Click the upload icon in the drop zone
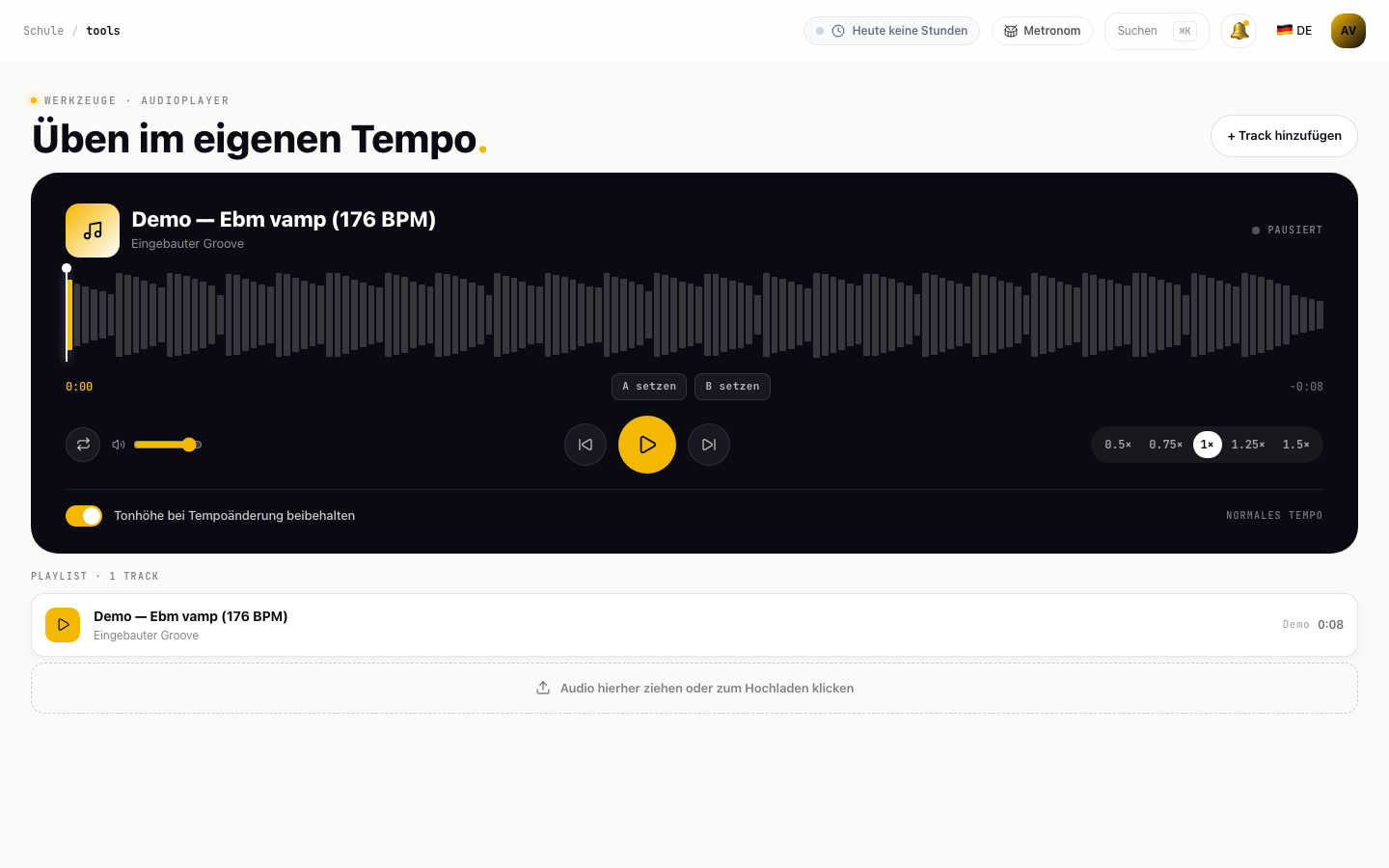 click(x=543, y=688)
